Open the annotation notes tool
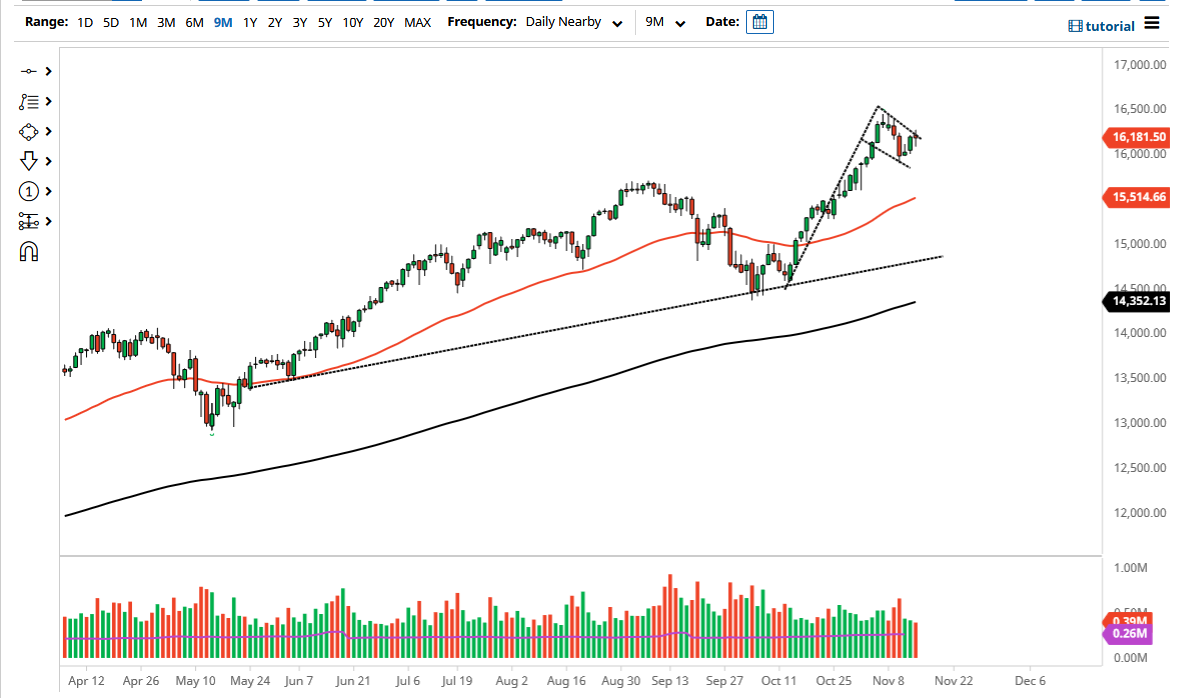Image resolution: width=1179 pixels, height=698 pixels. (x=27, y=101)
